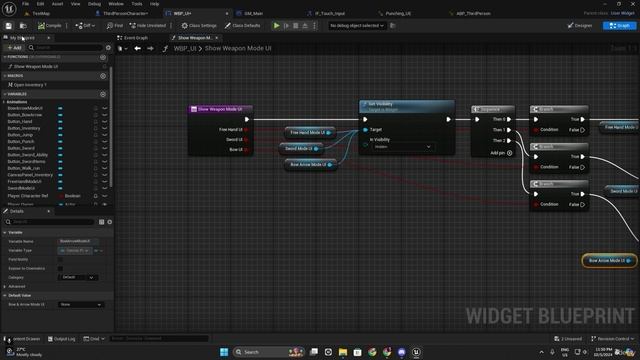Switch to the TestMap tab

point(41,13)
